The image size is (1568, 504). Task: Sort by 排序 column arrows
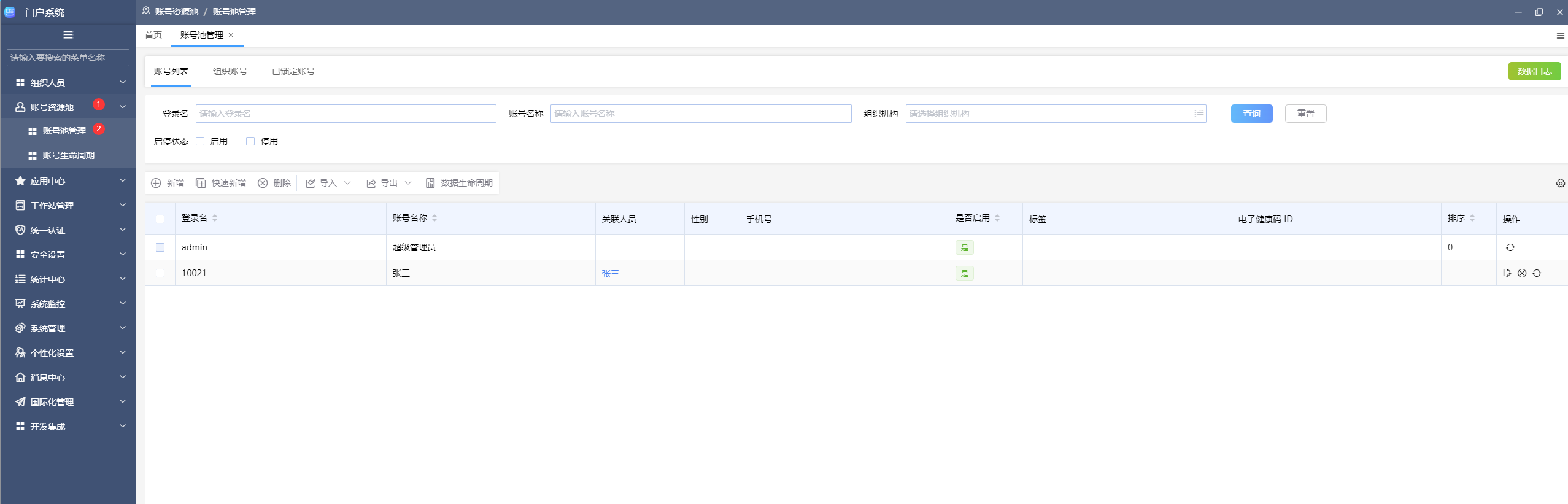coord(1472,218)
